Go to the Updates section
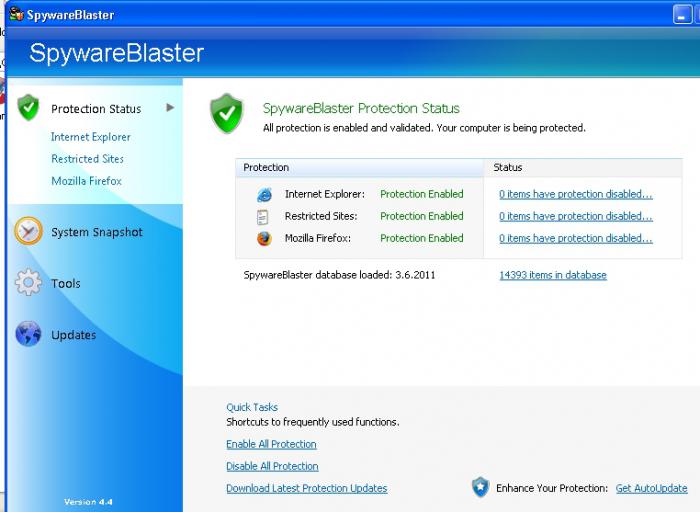The height and width of the screenshot is (512, 700). [74, 335]
